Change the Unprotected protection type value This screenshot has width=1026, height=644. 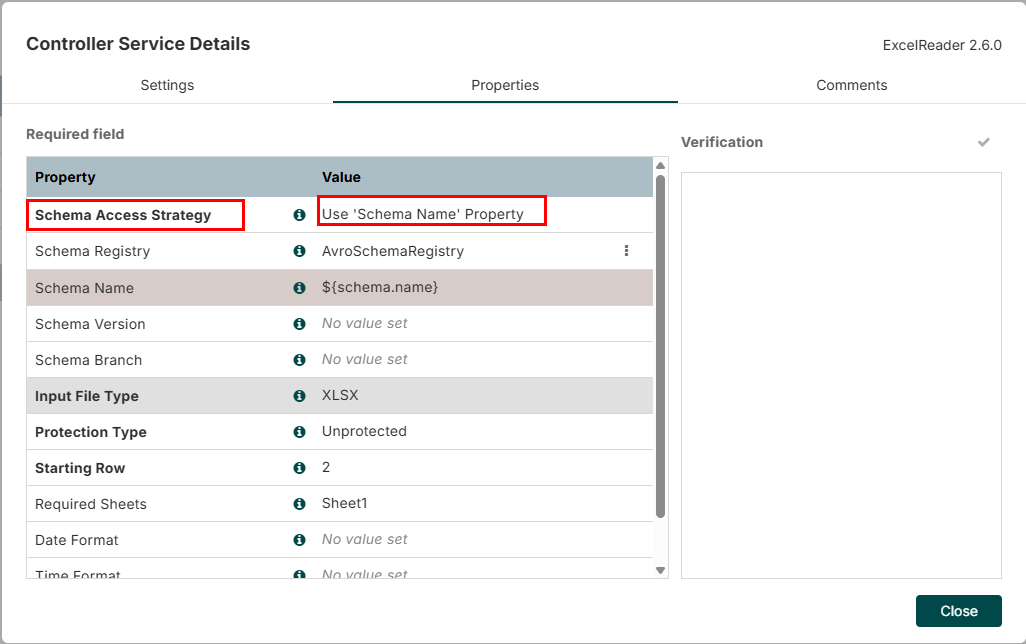point(364,431)
